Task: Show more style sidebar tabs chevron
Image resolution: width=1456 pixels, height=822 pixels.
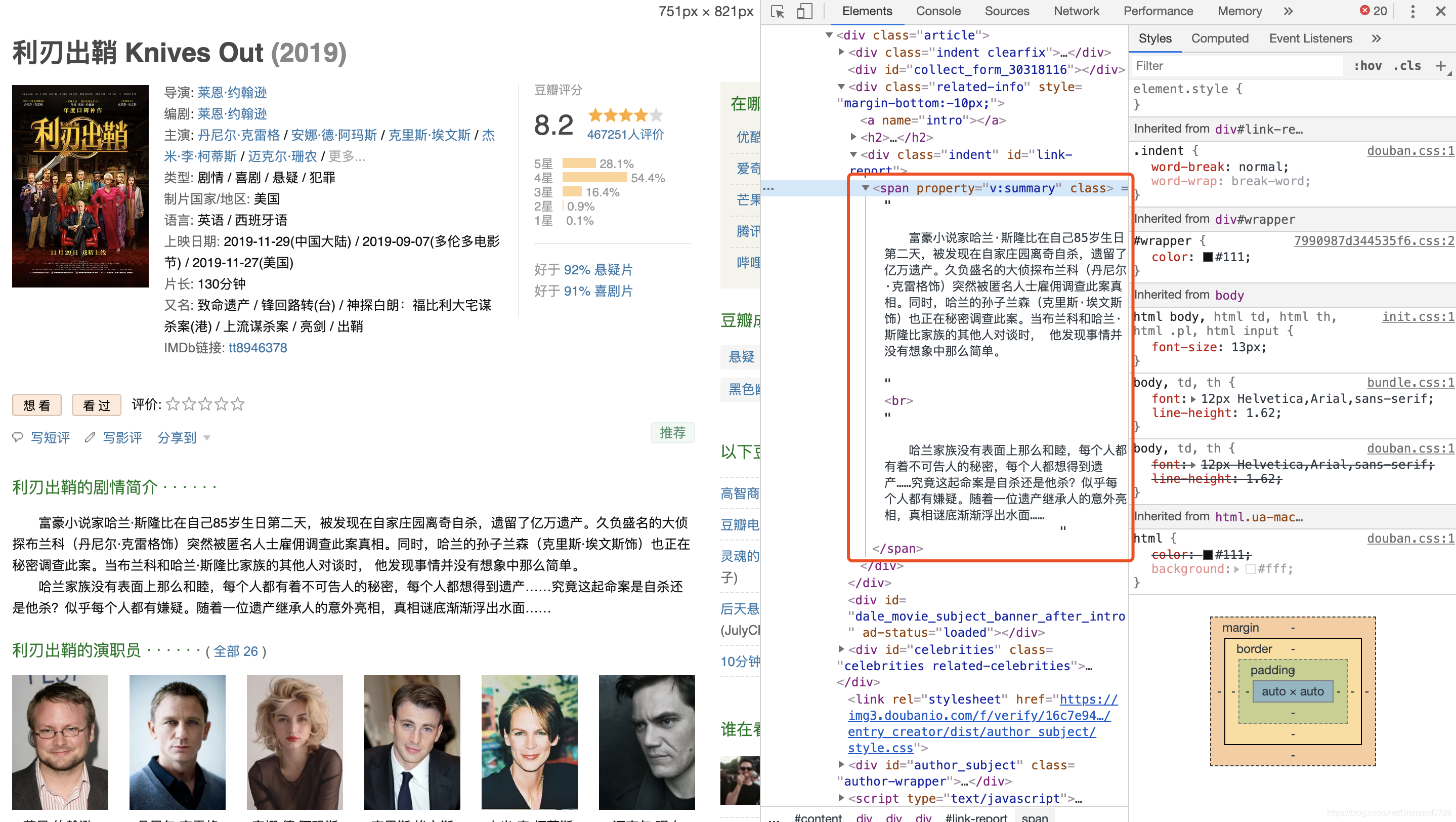Action: [x=1376, y=38]
